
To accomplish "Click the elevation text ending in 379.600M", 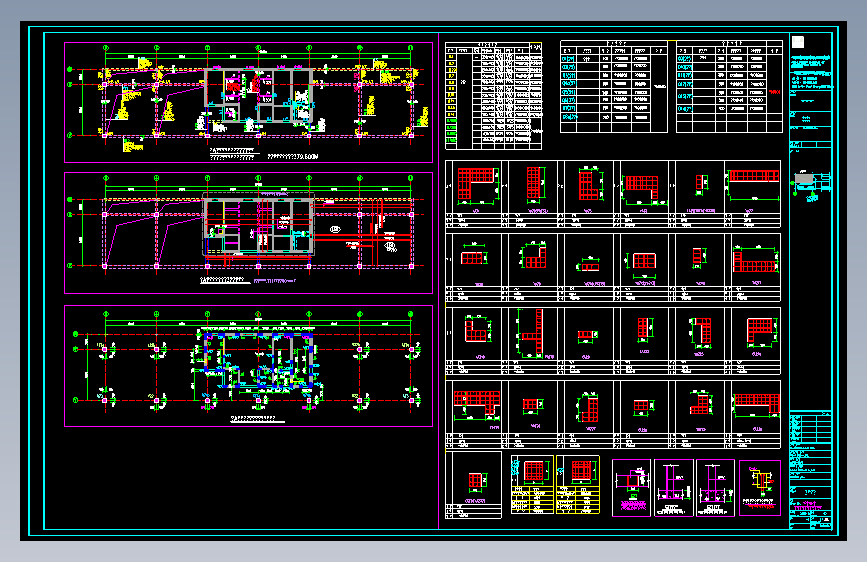I will pos(293,157).
